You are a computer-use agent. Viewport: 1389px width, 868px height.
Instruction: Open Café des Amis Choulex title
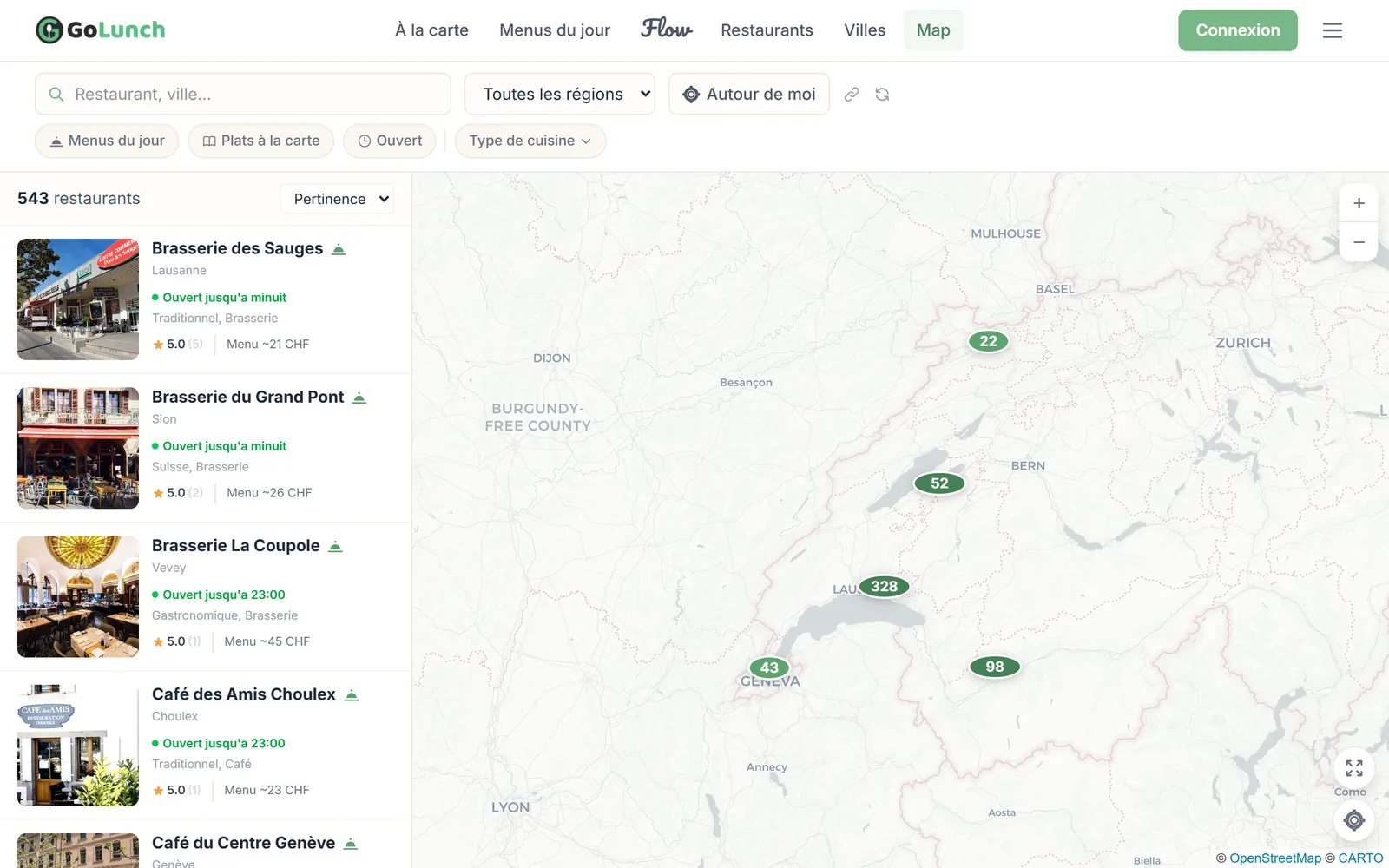pos(243,694)
